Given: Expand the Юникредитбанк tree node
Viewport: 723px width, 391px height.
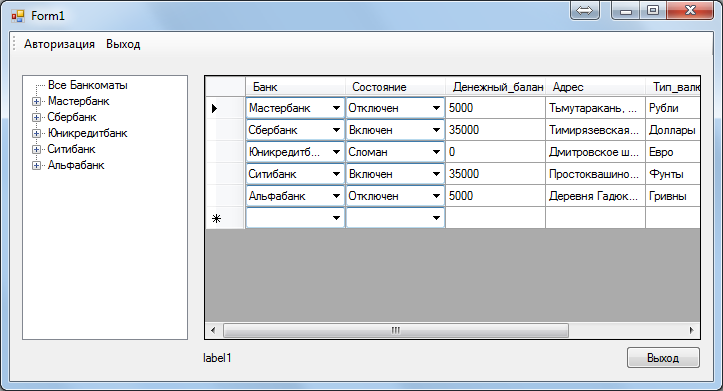Looking at the screenshot, I should pyautogui.click(x=36, y=133).
